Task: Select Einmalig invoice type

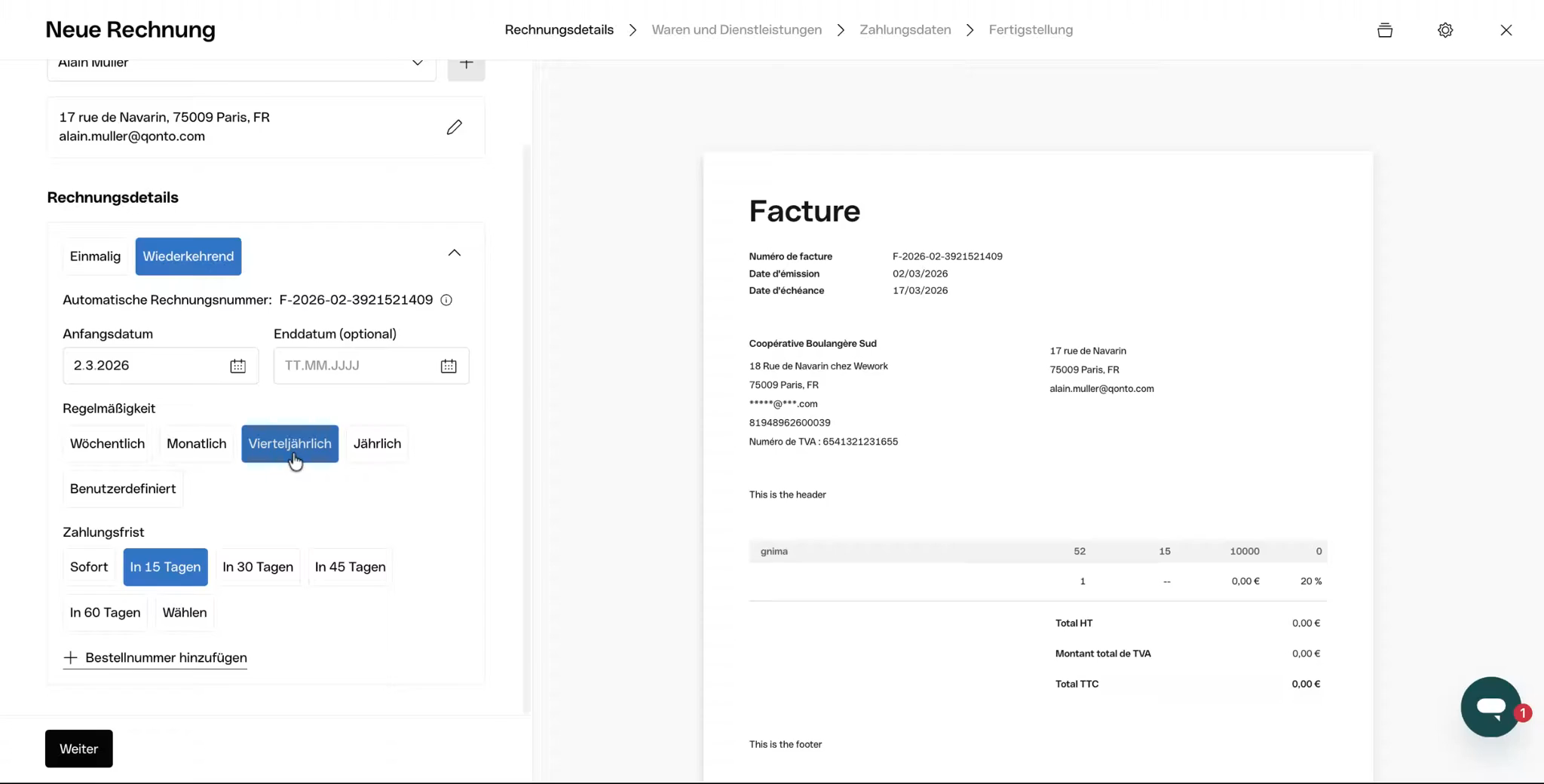Action: pyautogui.click(x=95, y=256)
